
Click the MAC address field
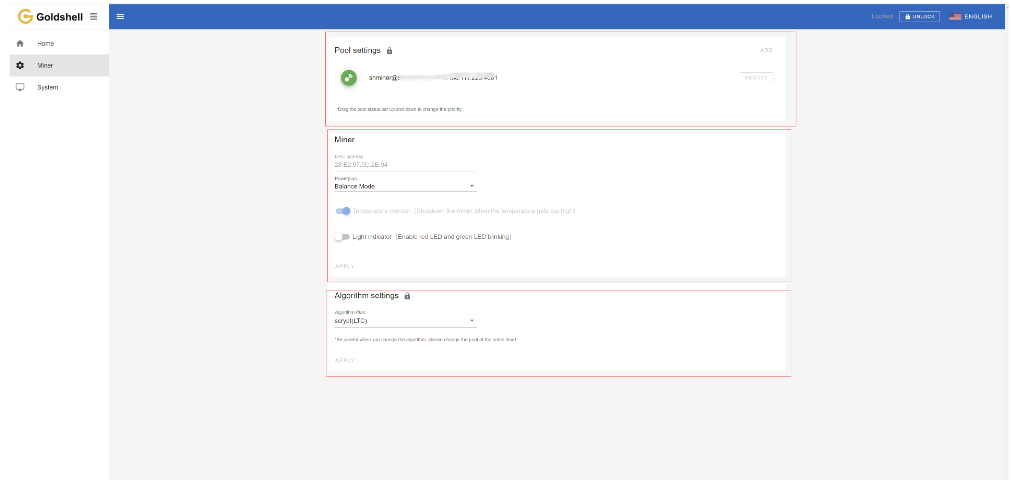tap(360, 164)
